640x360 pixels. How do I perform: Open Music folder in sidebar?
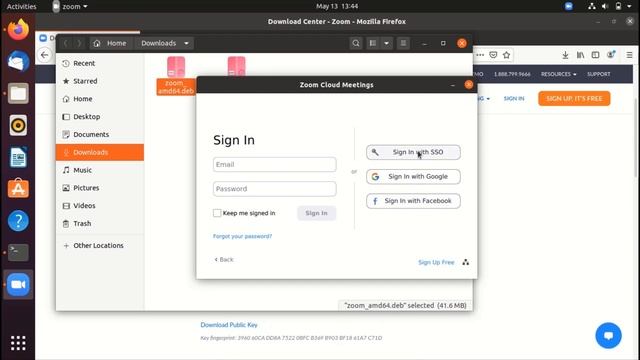click(100, 170)
